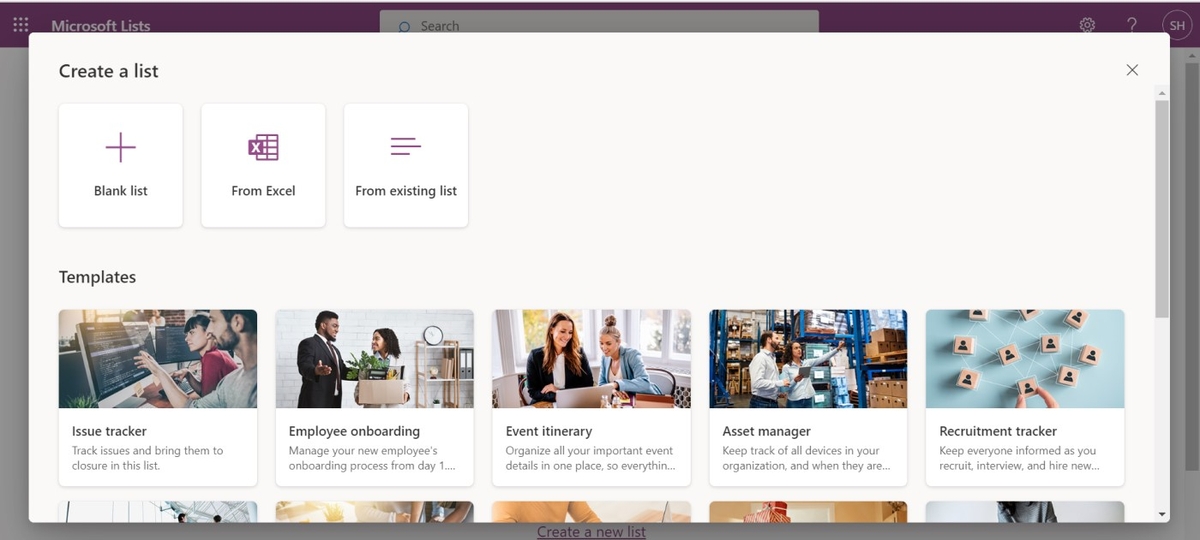Screen dimensions: 1200x540
Task: Click the Help question mark icon
Action: pos(1132,25)
